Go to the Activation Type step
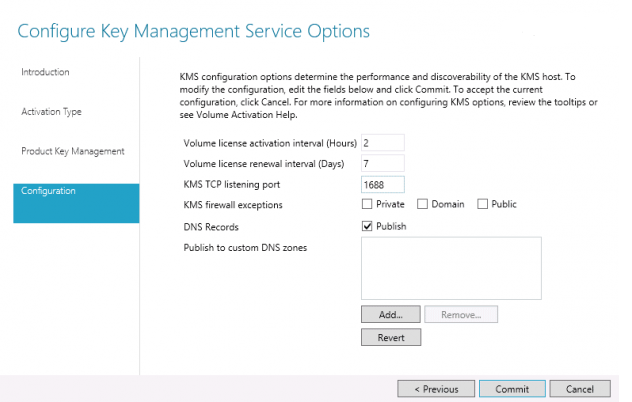632x402 pixels. point(51,112)
